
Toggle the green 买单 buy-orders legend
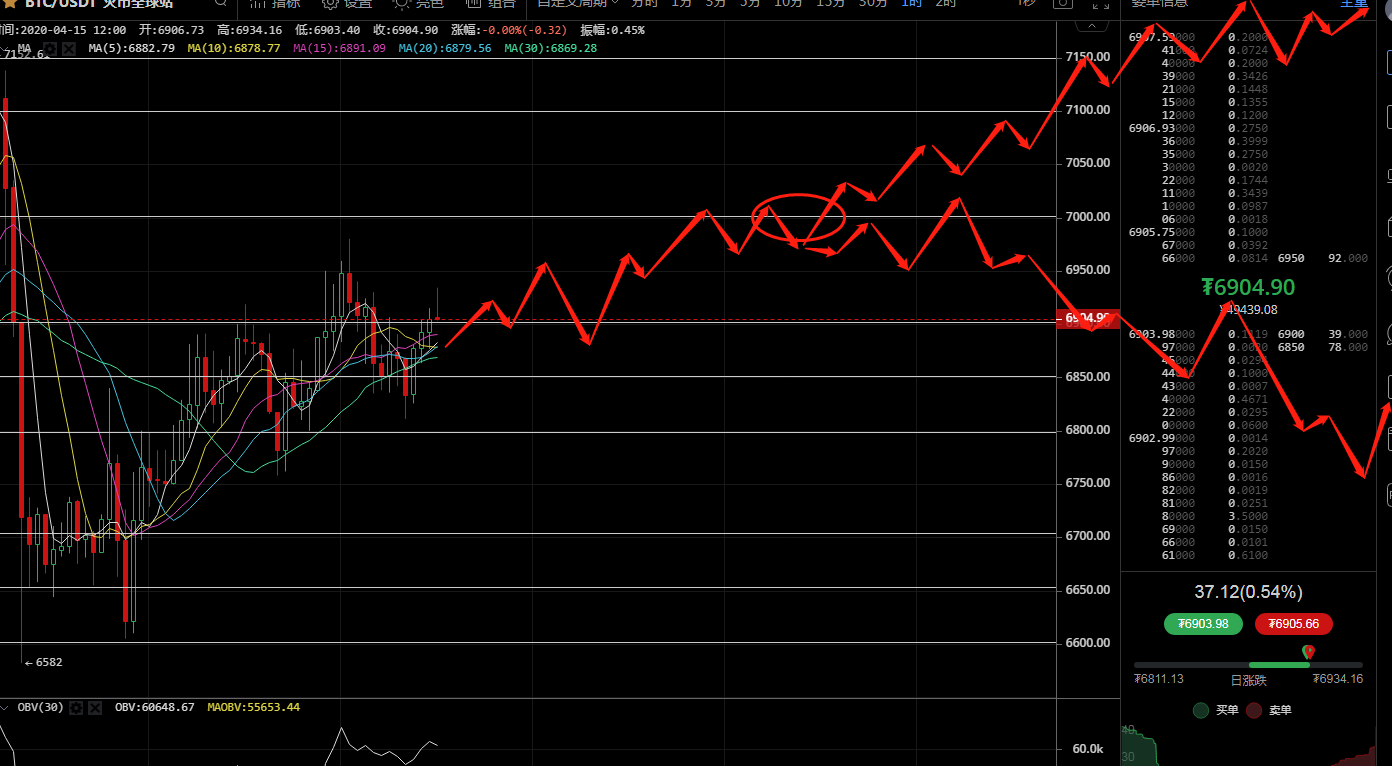point(1217,710)
